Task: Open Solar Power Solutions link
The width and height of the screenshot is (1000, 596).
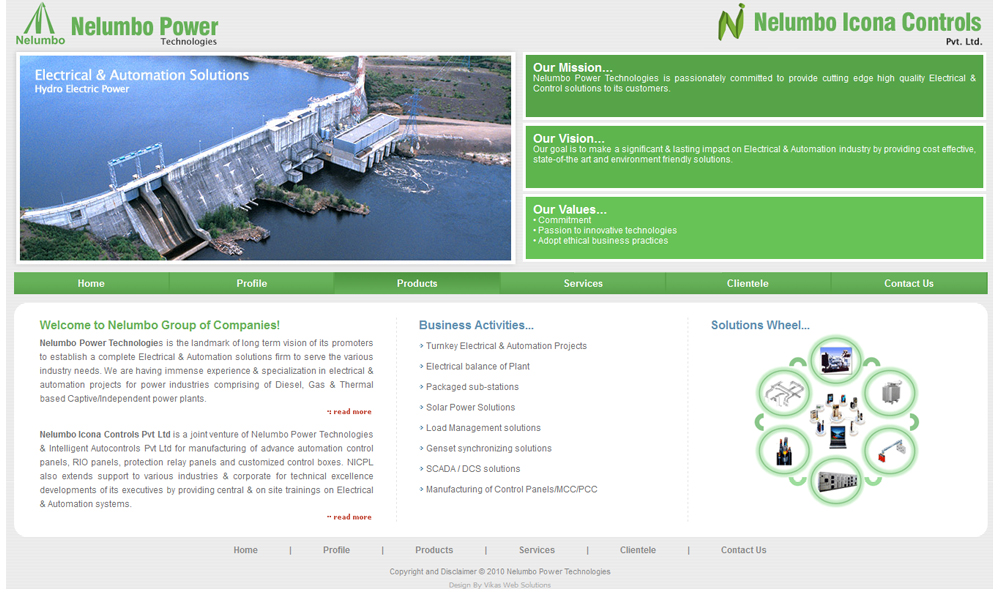Action: pyautogui.click(x=470, y=407)
